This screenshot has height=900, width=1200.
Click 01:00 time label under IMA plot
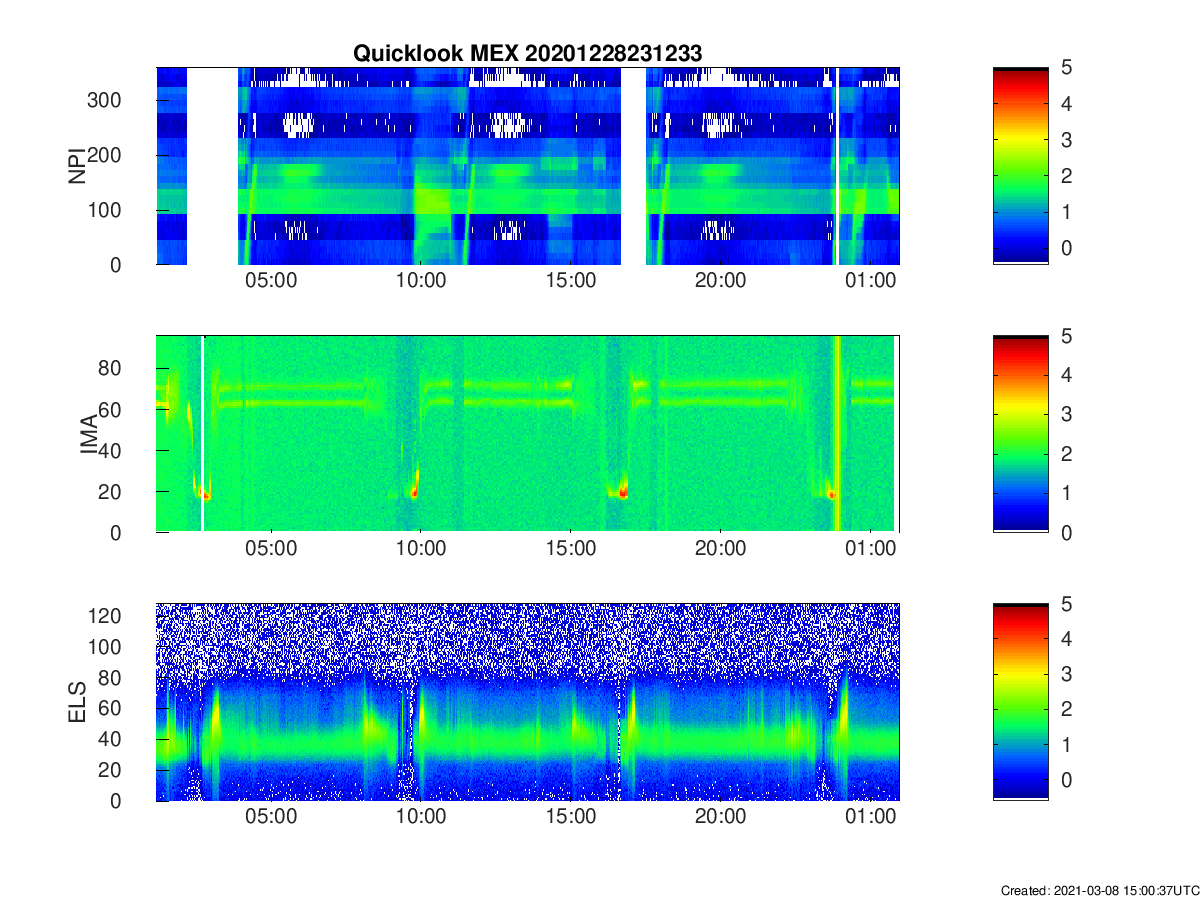coord(871,550)
